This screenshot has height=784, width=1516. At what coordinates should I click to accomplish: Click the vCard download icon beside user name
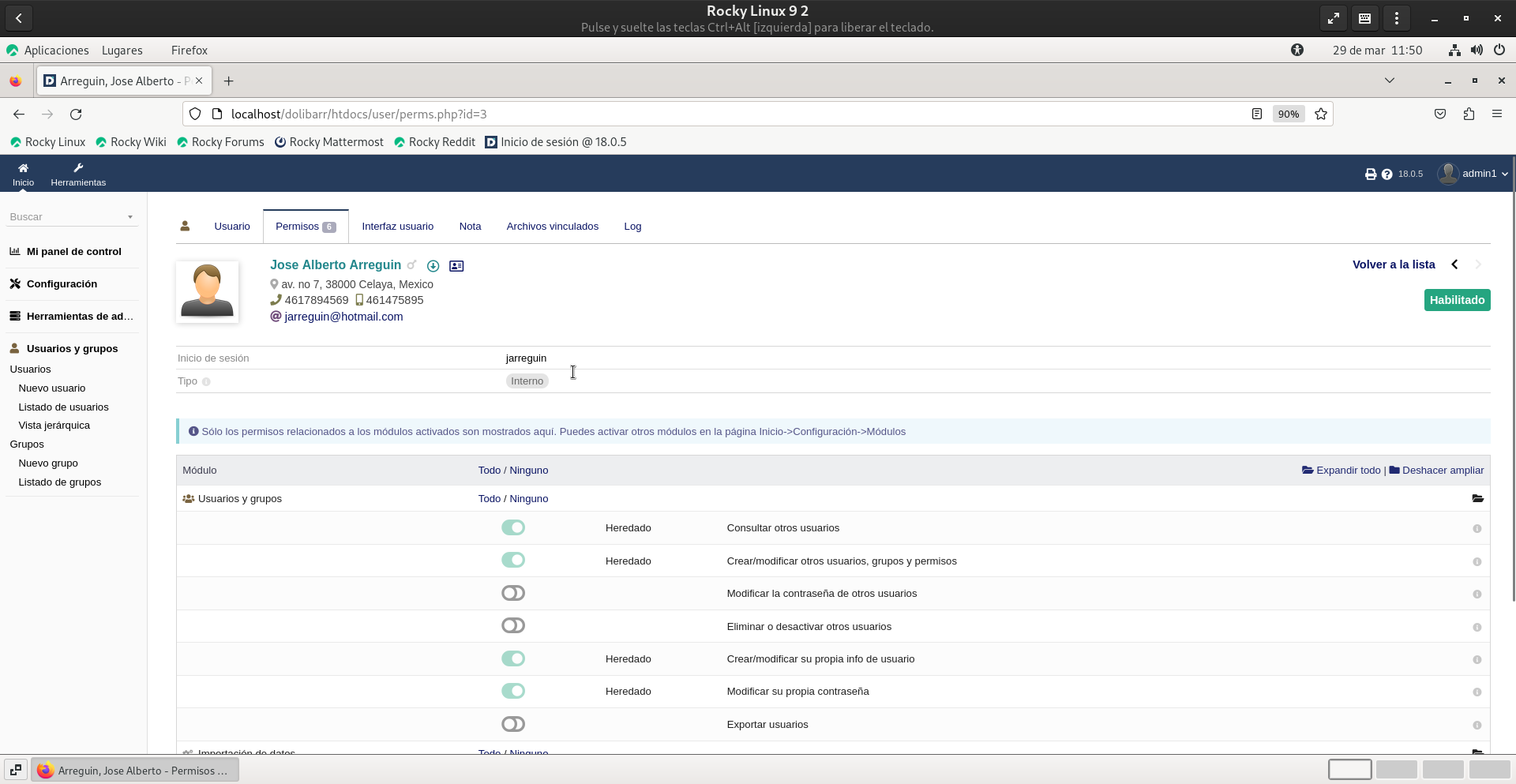tap(433, 266)
